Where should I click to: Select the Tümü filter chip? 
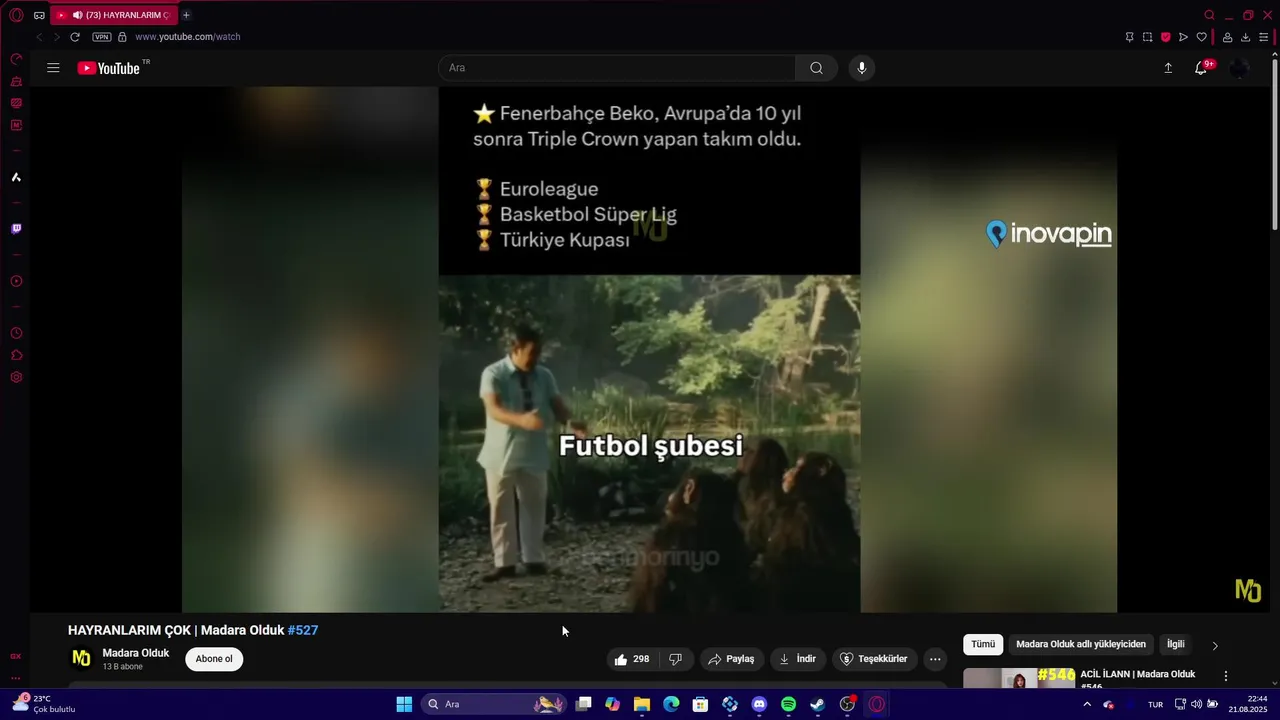[983, 644]
